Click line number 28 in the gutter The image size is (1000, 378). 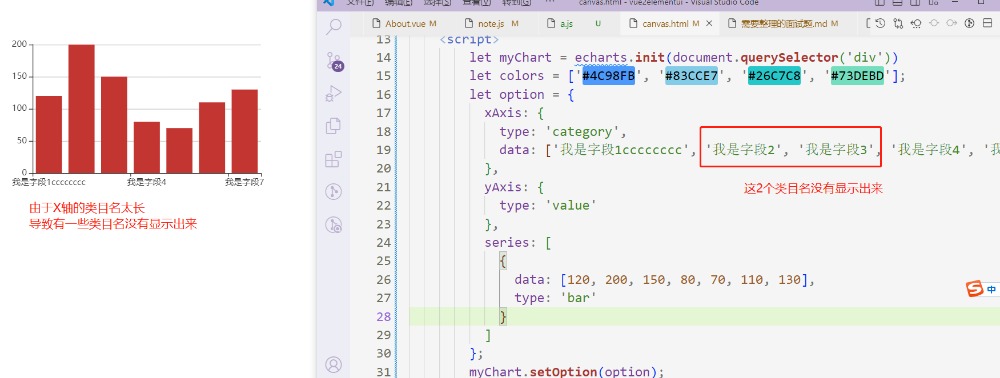point(383,317)
